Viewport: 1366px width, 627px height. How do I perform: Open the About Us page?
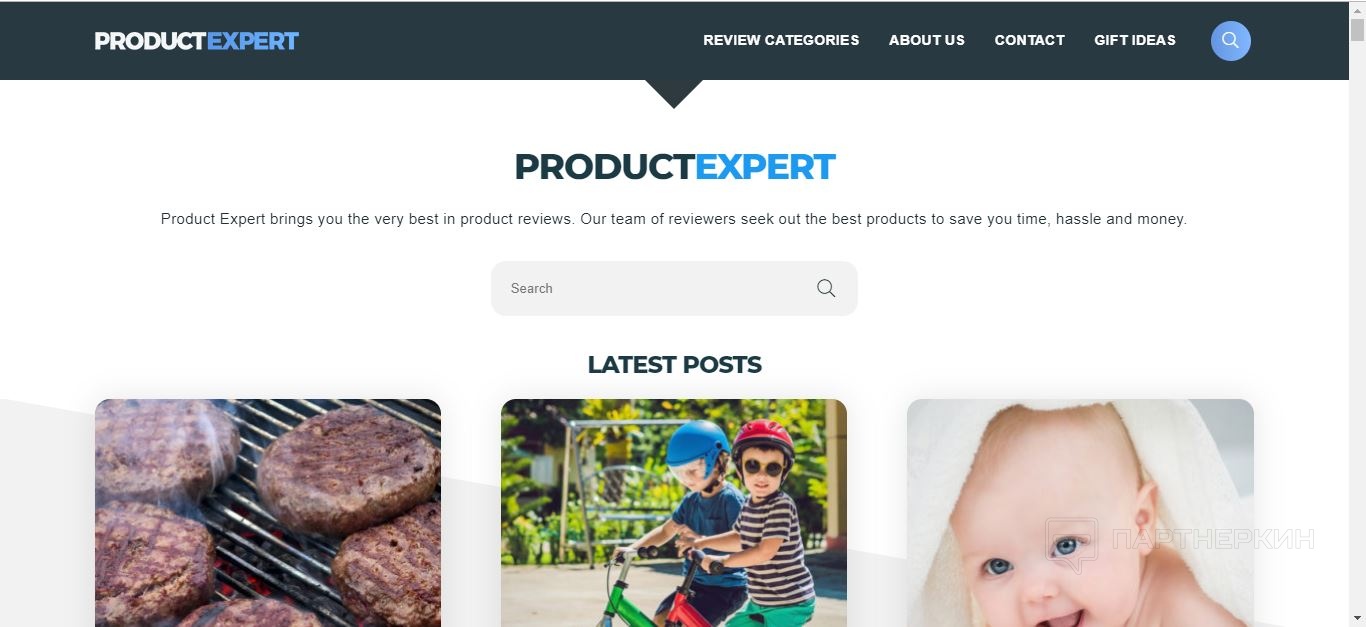[x=927, y=40]
